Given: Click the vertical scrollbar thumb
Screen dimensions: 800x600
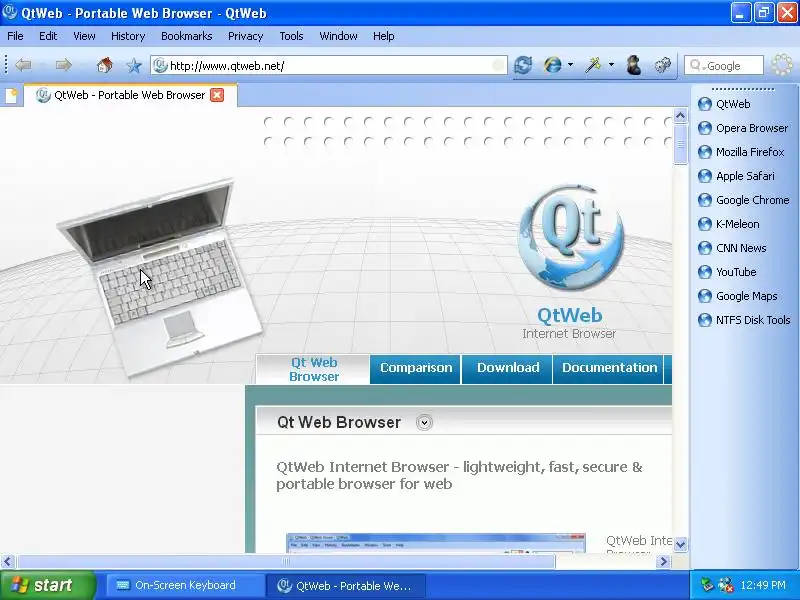Looking at the screenshot, I should click(680, 144).
